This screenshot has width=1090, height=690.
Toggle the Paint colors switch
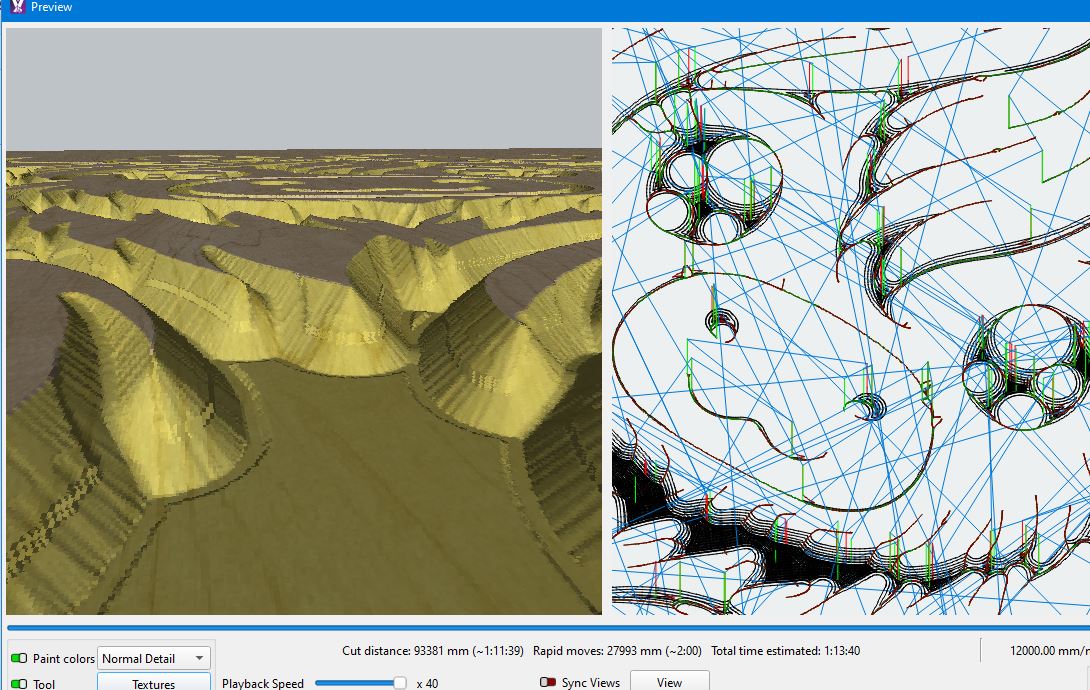click(19, 658)
